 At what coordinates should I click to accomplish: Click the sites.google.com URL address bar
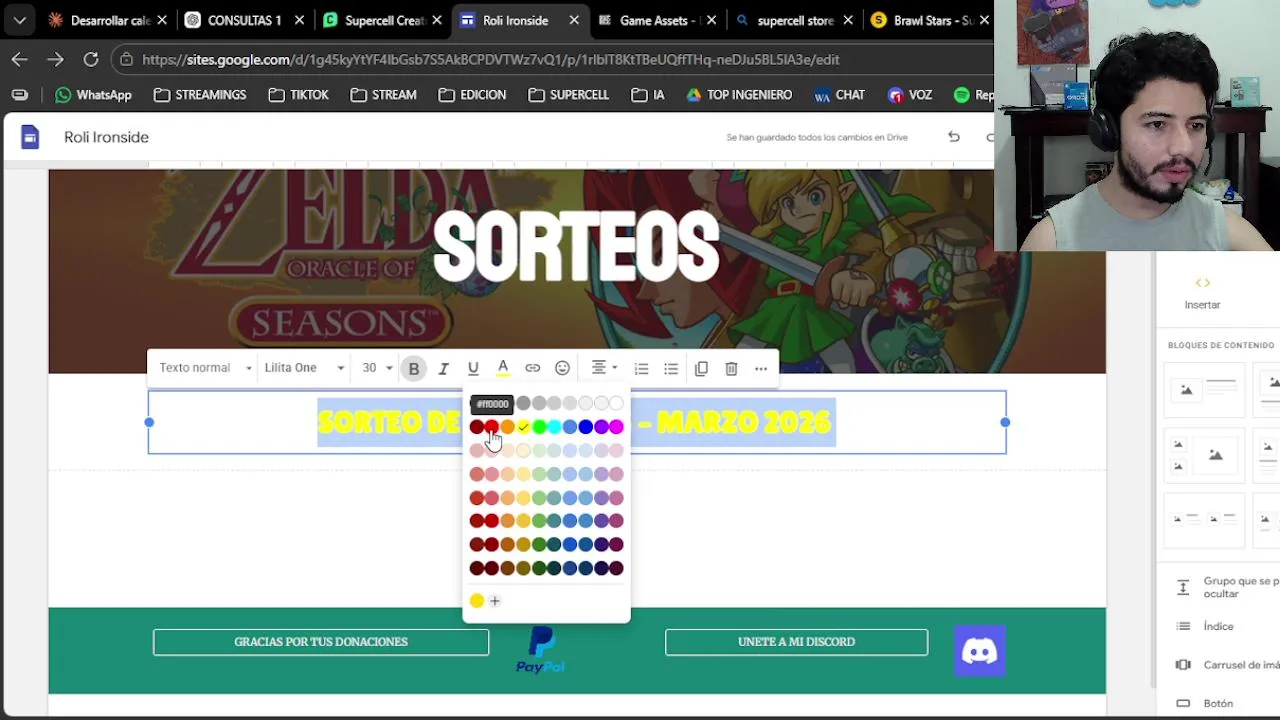pyautogui.click(x=490, y=60)
